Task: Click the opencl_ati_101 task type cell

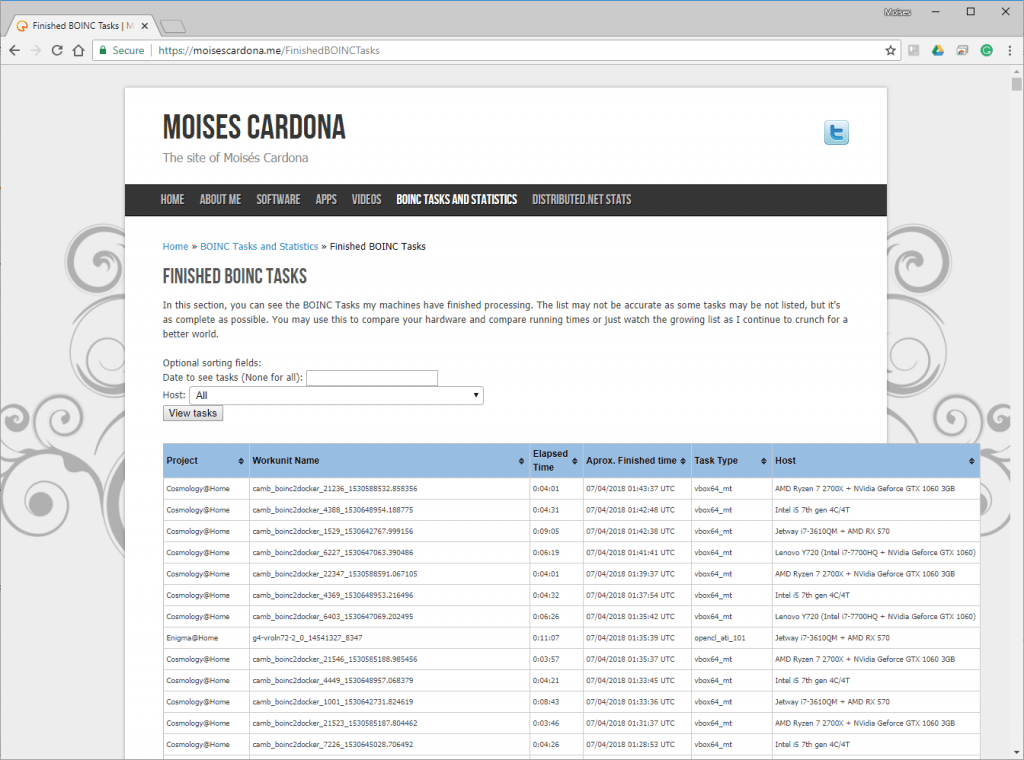Action: coord(720,638)
